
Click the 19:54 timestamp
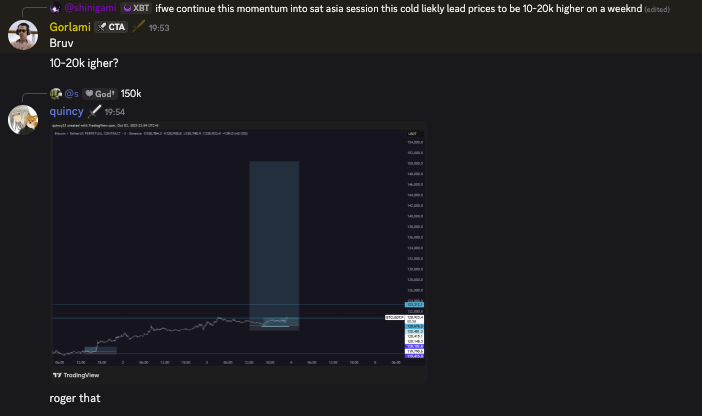[x=115, y=112]
